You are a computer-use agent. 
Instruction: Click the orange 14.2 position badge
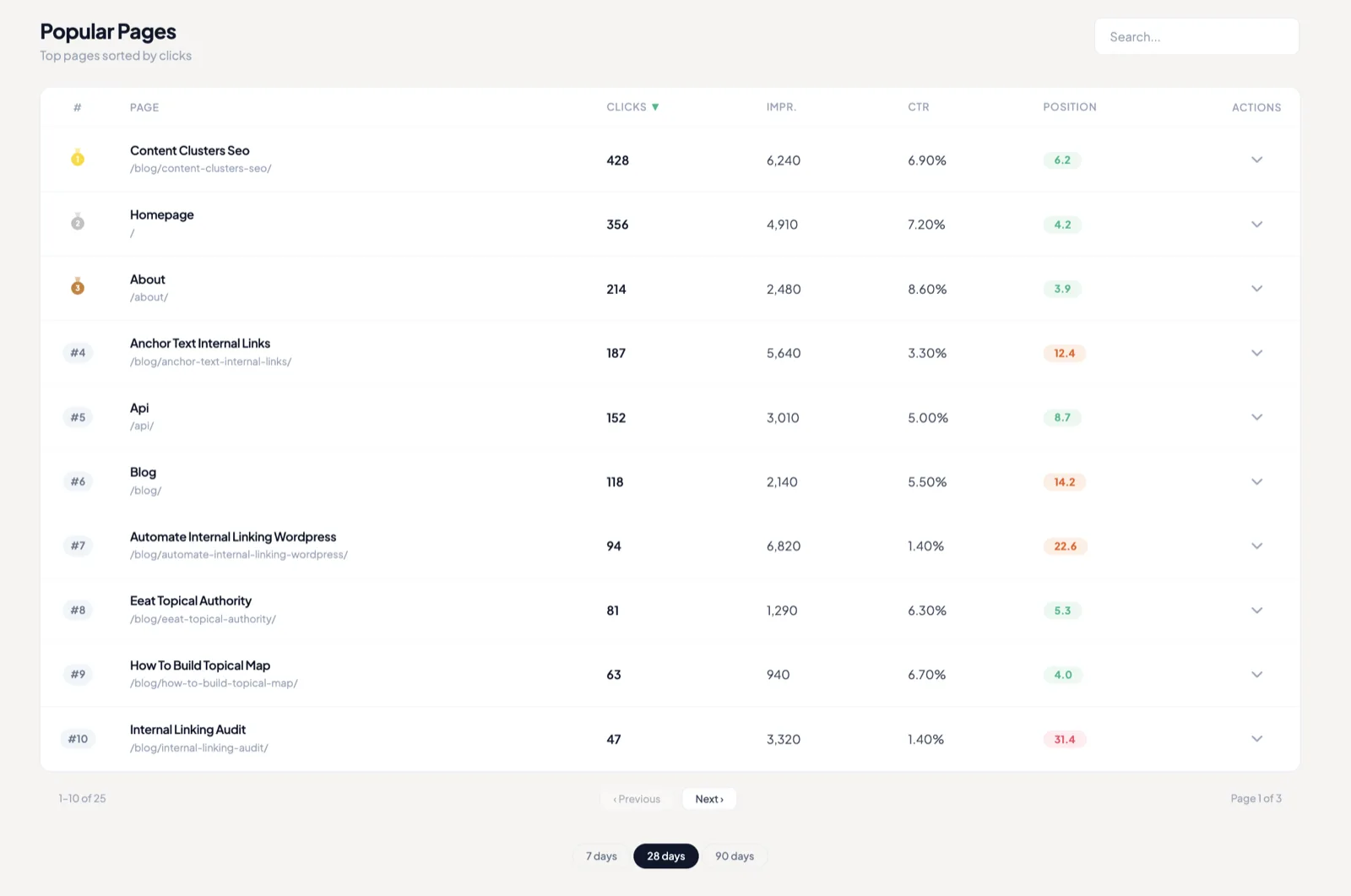(x=1065, y=481)
